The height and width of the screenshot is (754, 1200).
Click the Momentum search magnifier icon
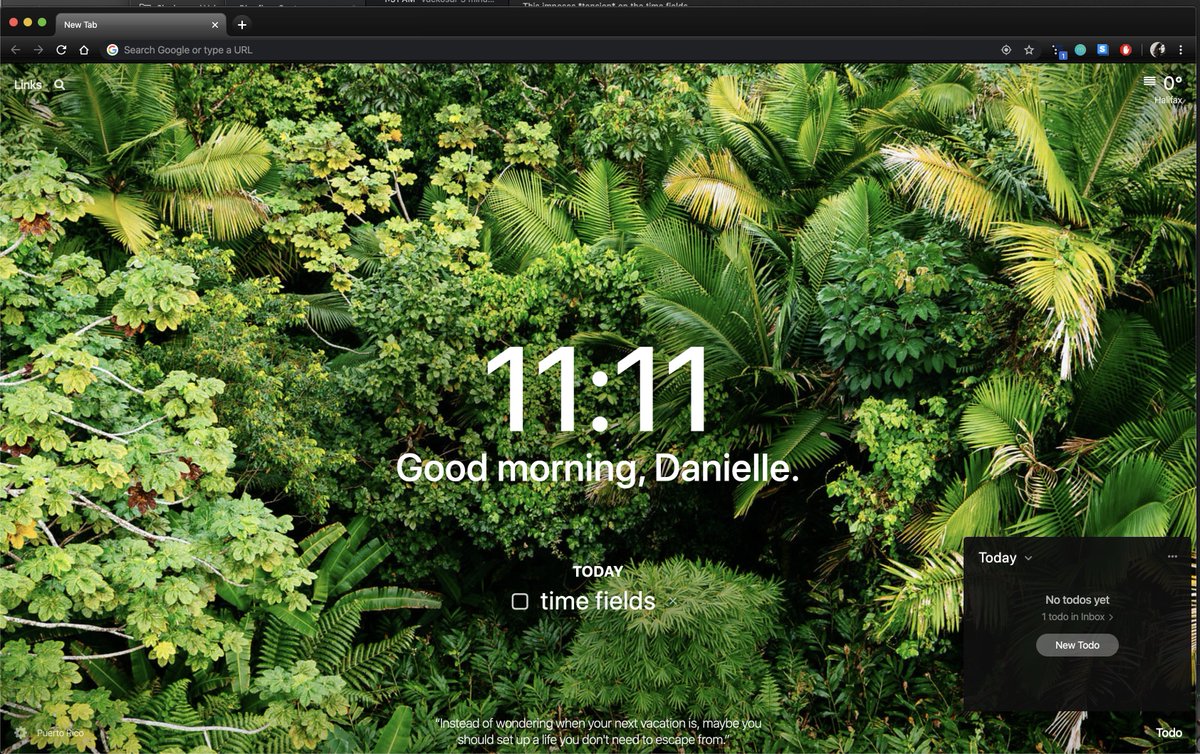coord(60,85)
